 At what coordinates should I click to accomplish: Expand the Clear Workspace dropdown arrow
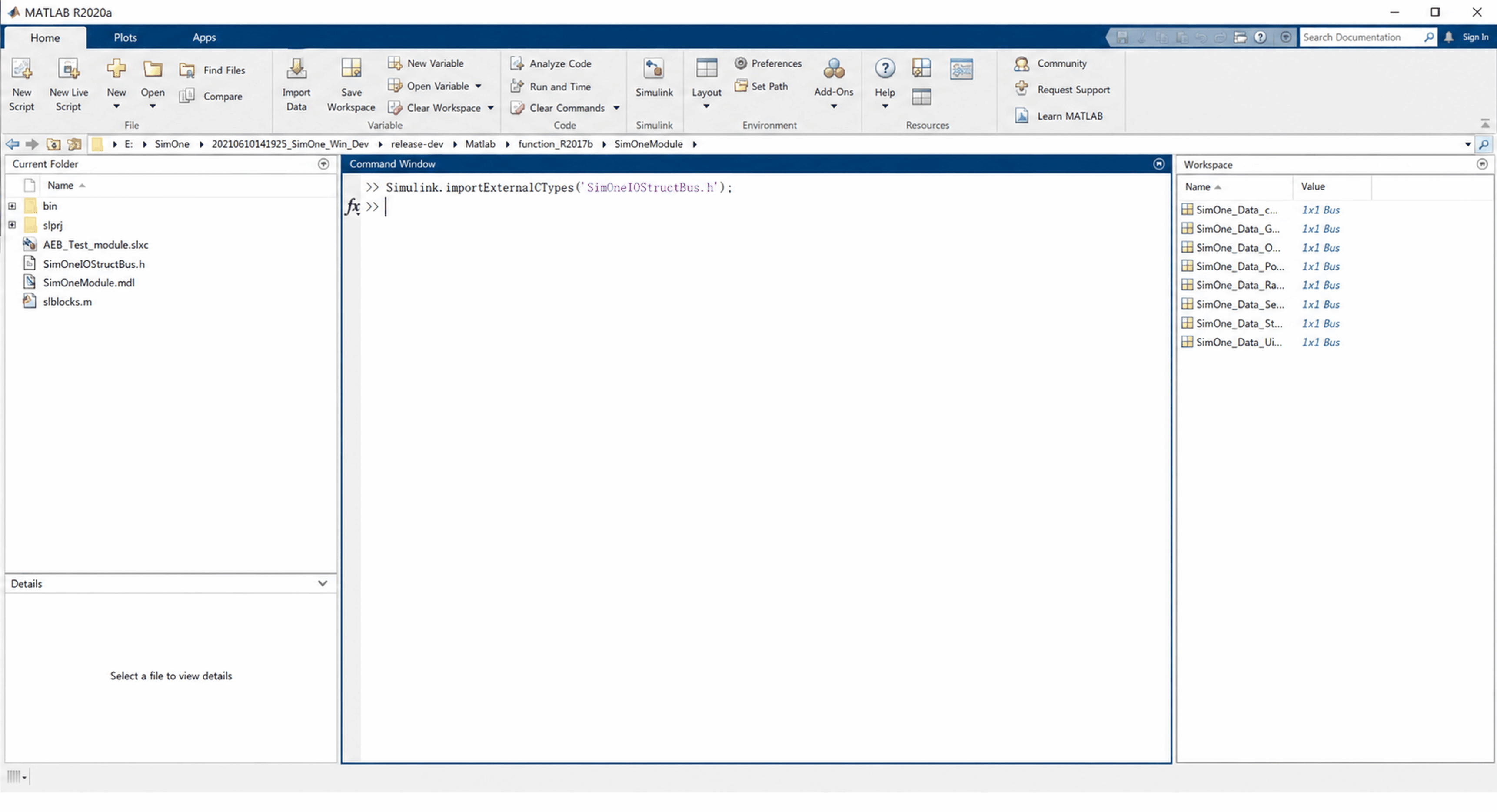tap(491, 108)
